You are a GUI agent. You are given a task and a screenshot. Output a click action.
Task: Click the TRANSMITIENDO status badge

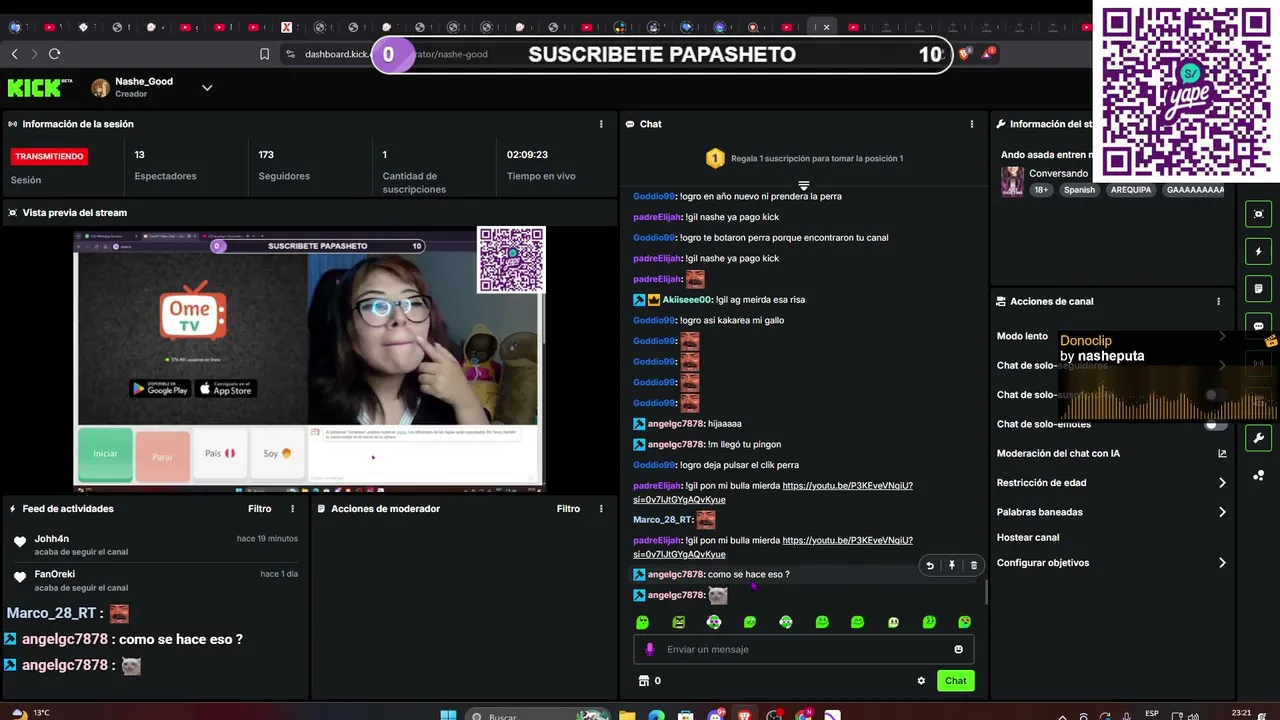pos(50,156)
